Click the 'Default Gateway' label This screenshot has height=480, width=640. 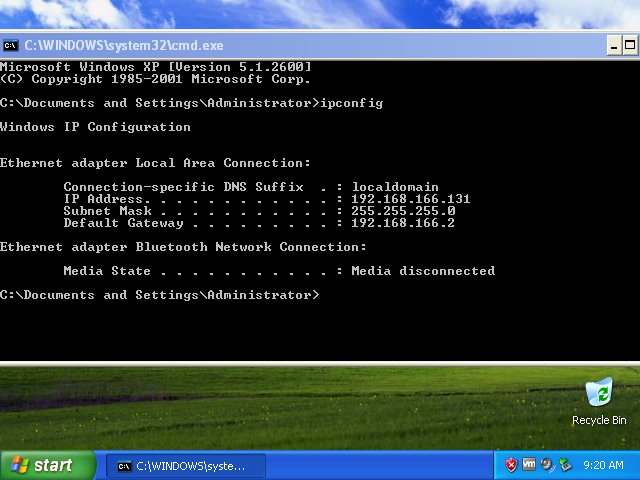coord(123,223)
